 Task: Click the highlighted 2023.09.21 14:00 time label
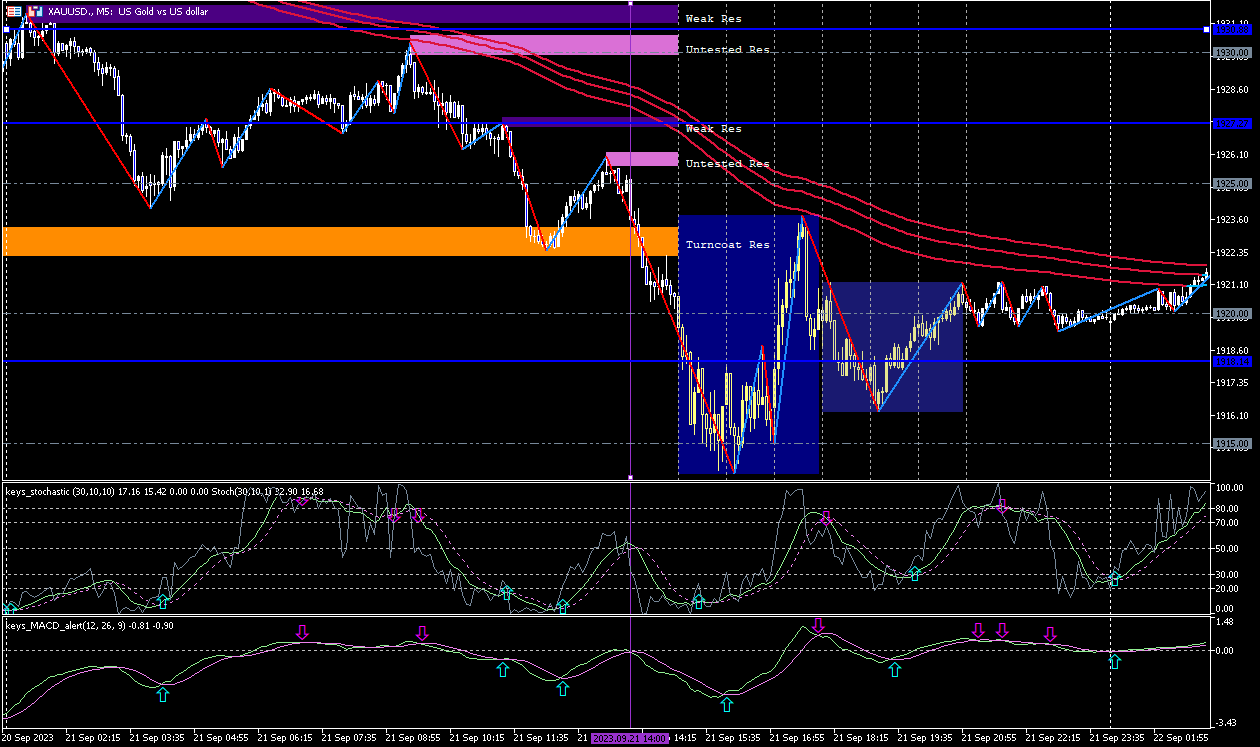tap(630, 738)
